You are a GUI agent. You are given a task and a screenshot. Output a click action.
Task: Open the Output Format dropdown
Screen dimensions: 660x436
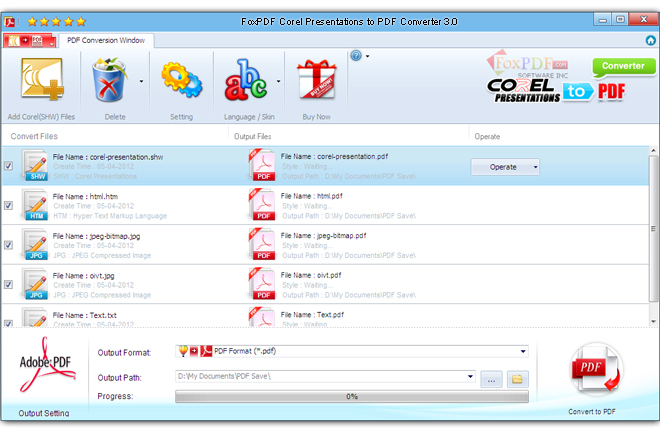point(523,351)
